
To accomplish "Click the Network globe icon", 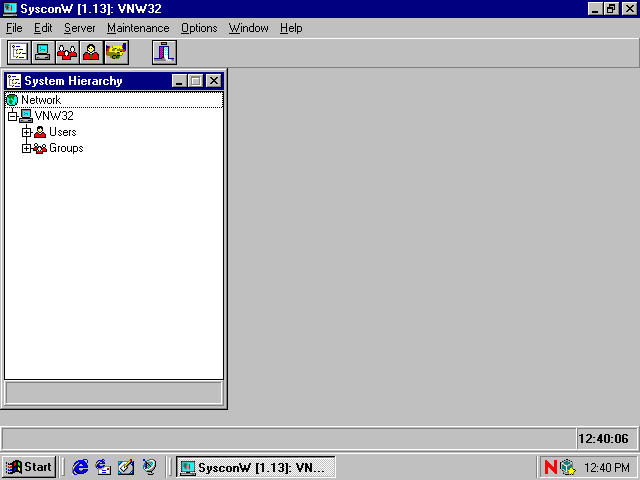I will click(12, 100).
